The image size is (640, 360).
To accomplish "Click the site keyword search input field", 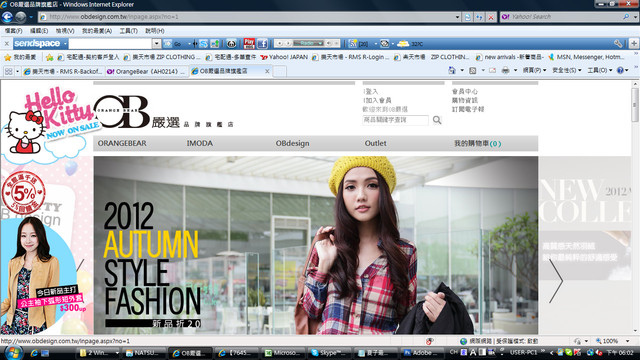I will (x=395, y=120).
